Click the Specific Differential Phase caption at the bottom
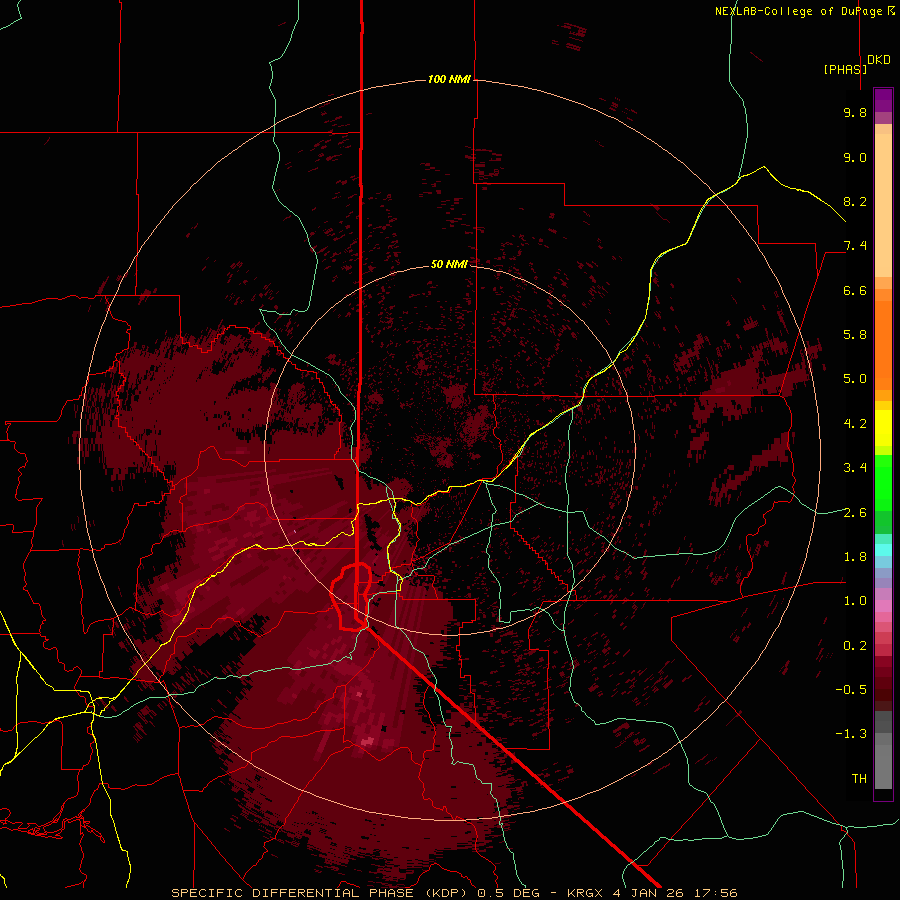This screenshot has height=900, width=900. point(454,893)
